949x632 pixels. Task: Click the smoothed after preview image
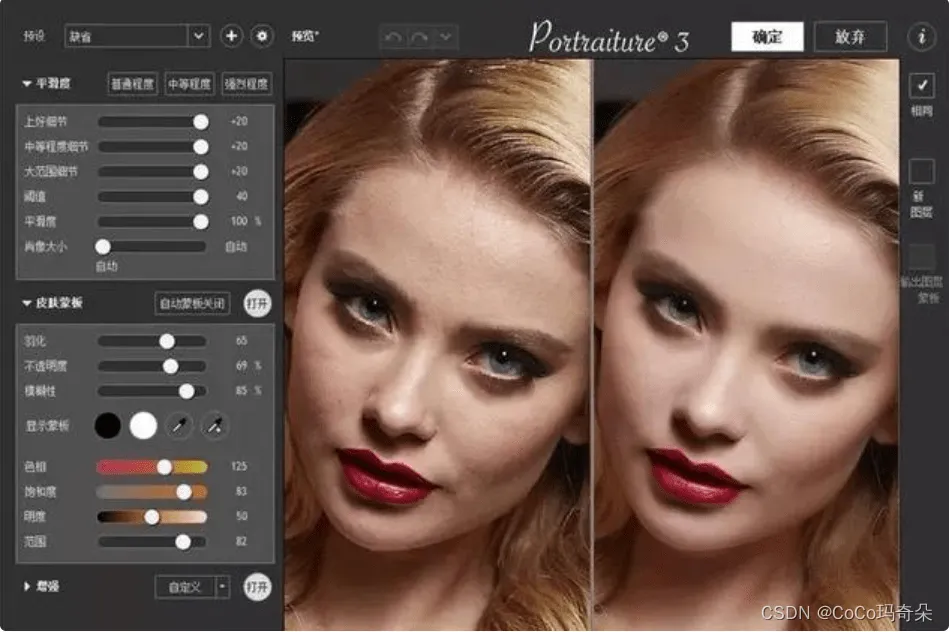click(746, 344)
